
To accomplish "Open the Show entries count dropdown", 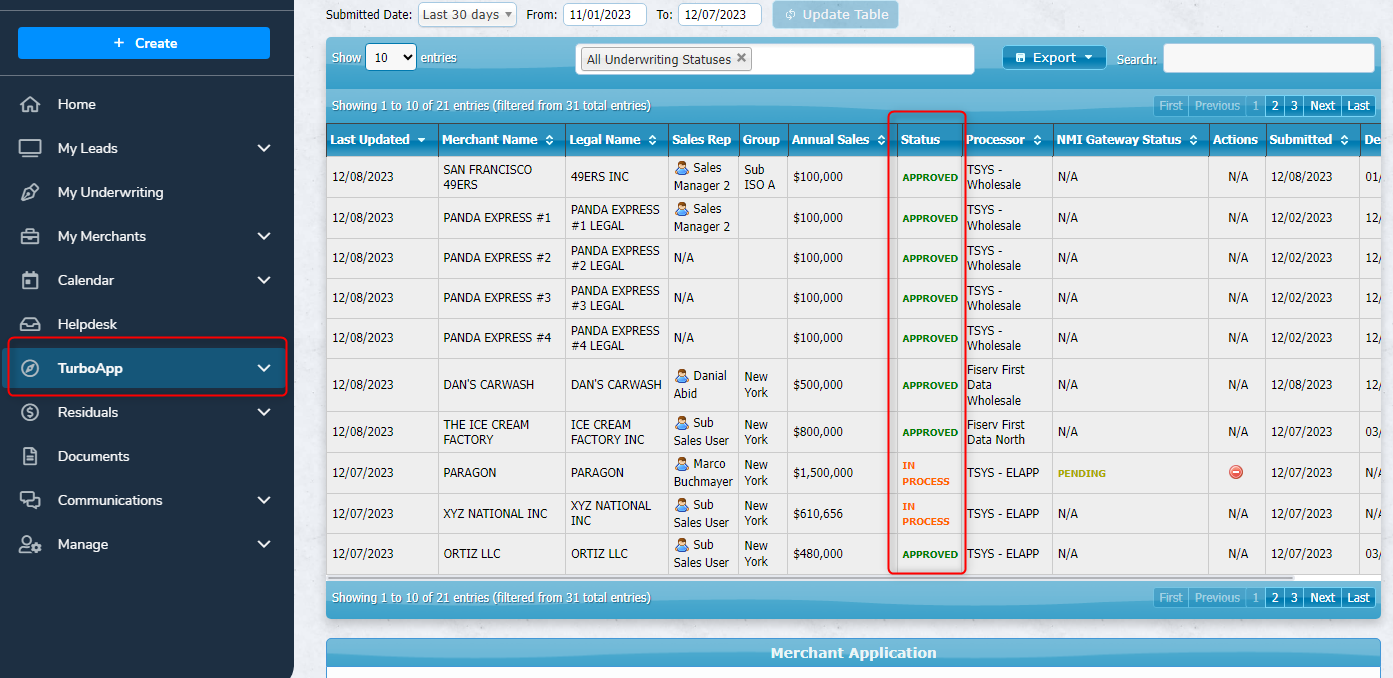I will pyautogui.click(x=391, y=58).
